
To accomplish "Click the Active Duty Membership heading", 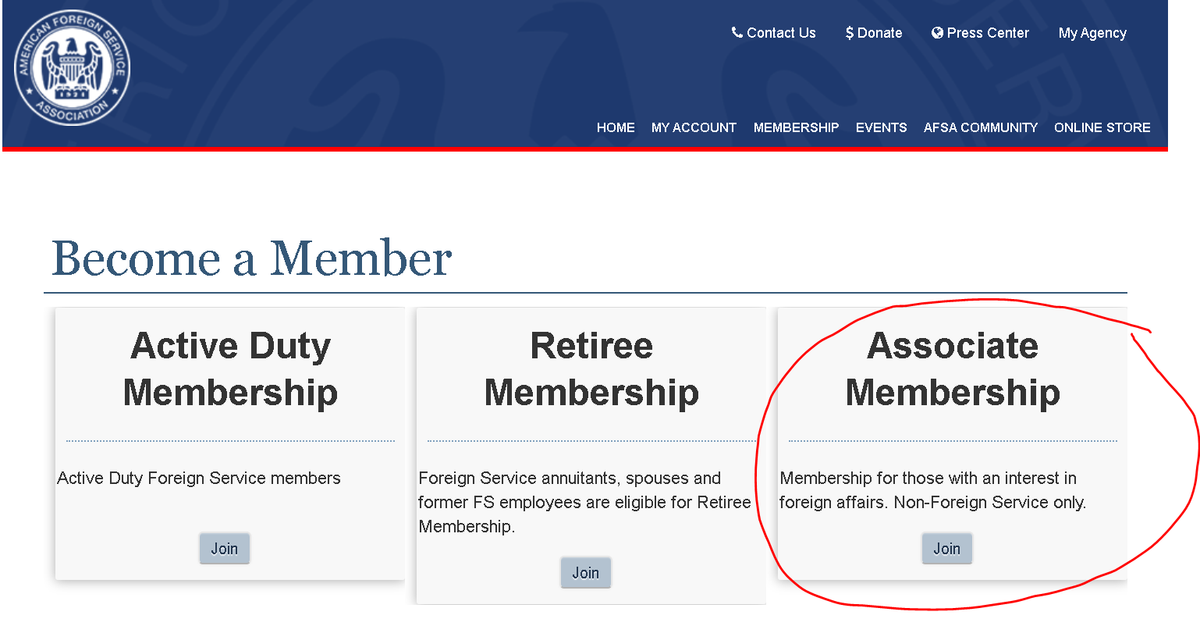I will (231, 369).
